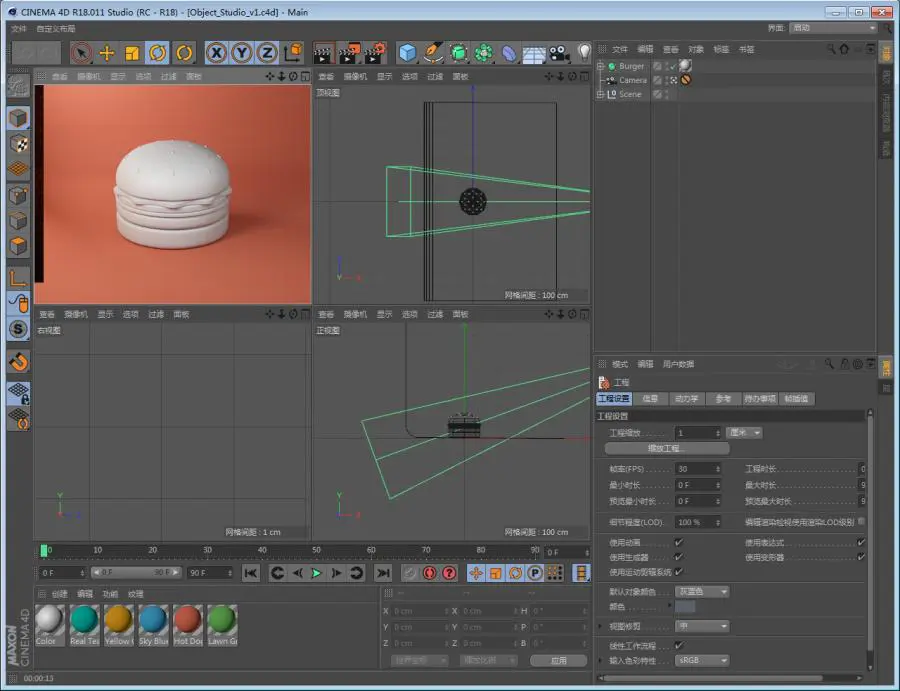The height and width of the screenshot is (691, 900).
Task: Select the Hot Dog red material swatch
Action: click(x=188, y=624)
